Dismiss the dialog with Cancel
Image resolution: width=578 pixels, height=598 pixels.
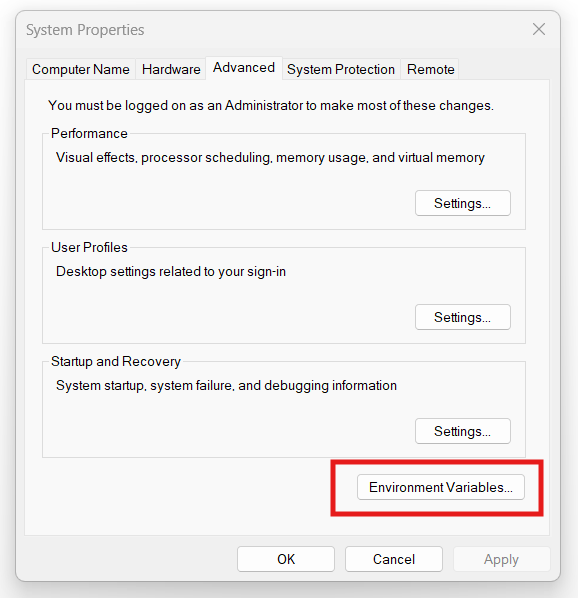[x=394, y=559]
